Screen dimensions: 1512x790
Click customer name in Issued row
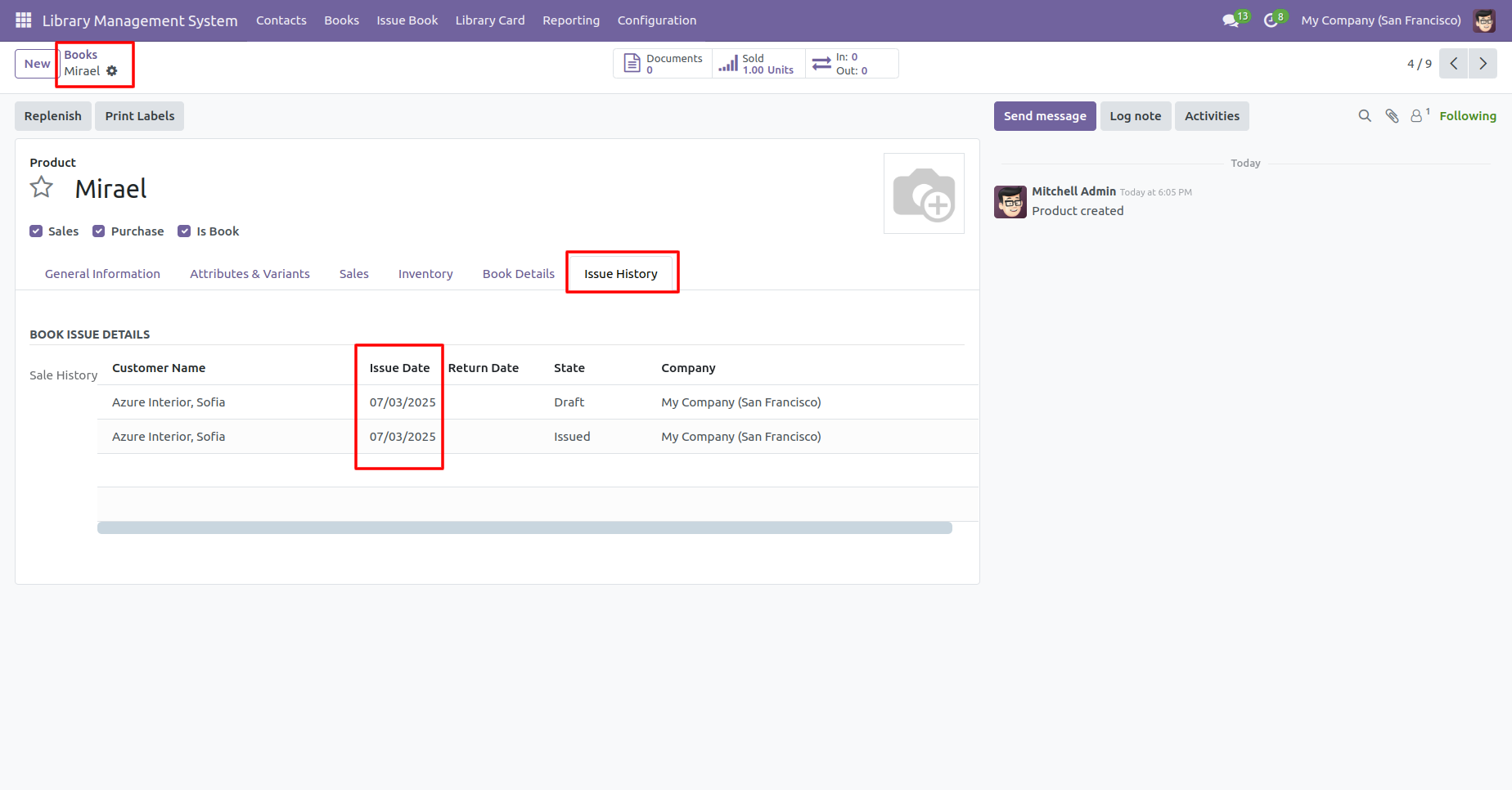pos(169,437)
